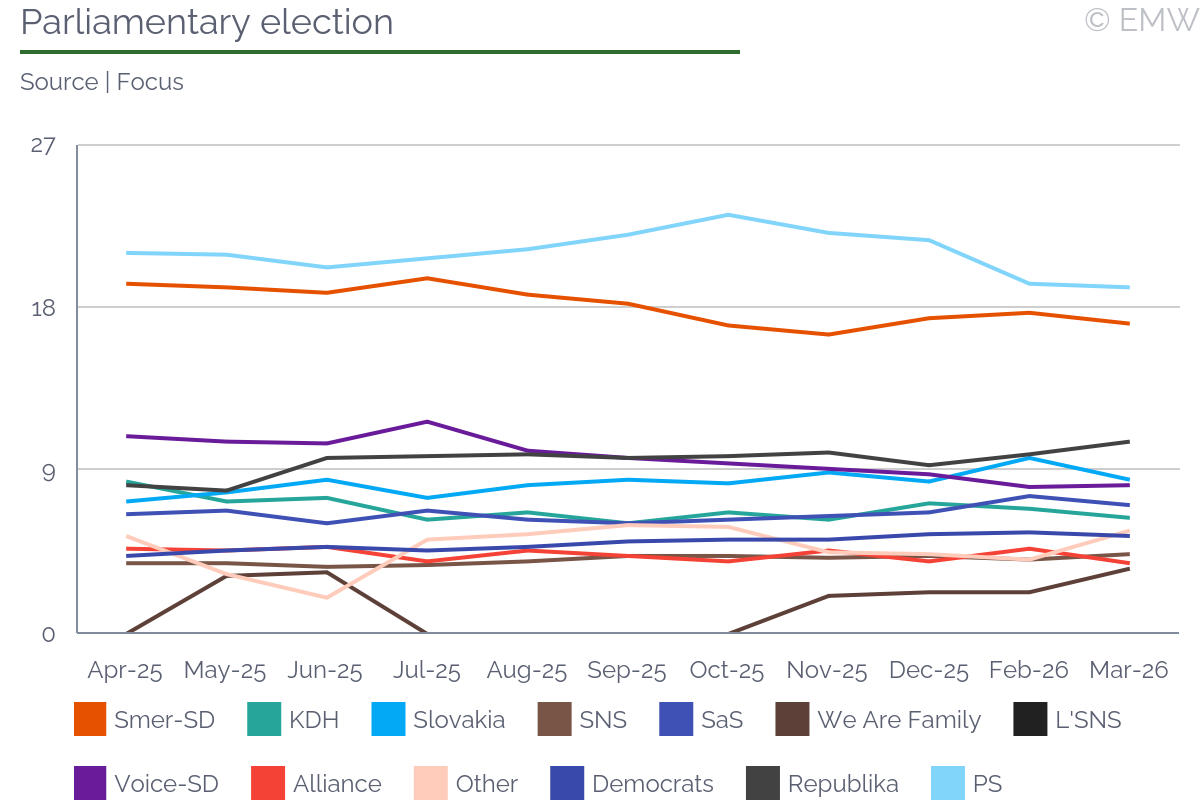Click the Mar-26 x-axis label
This screenshot has width=1200, height=800.
pos(1129,670)
